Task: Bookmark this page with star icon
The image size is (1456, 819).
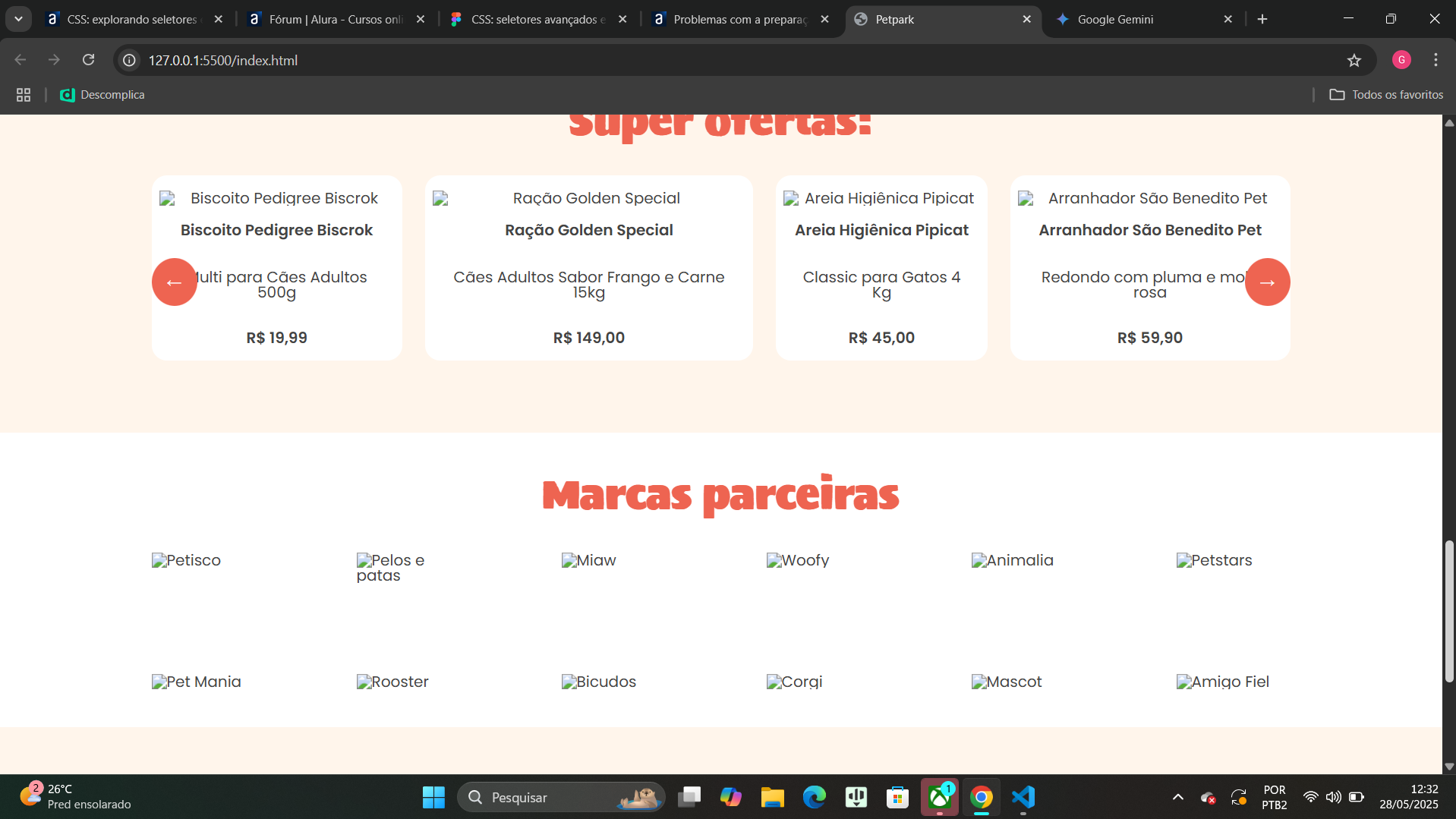Action: pyautogui.click(x=1354, y=60)
